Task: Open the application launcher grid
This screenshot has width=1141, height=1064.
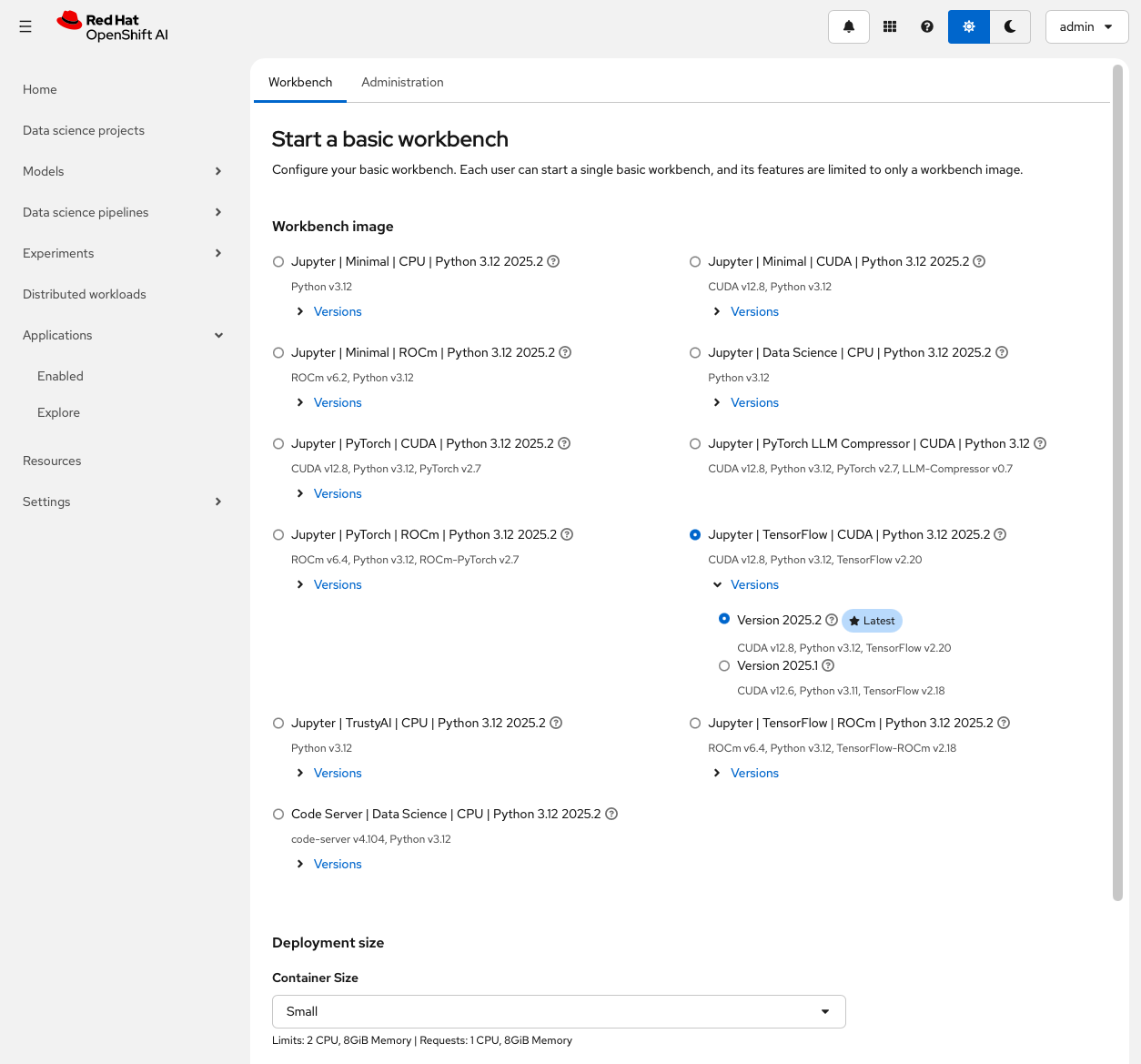Action: [890, 27]
